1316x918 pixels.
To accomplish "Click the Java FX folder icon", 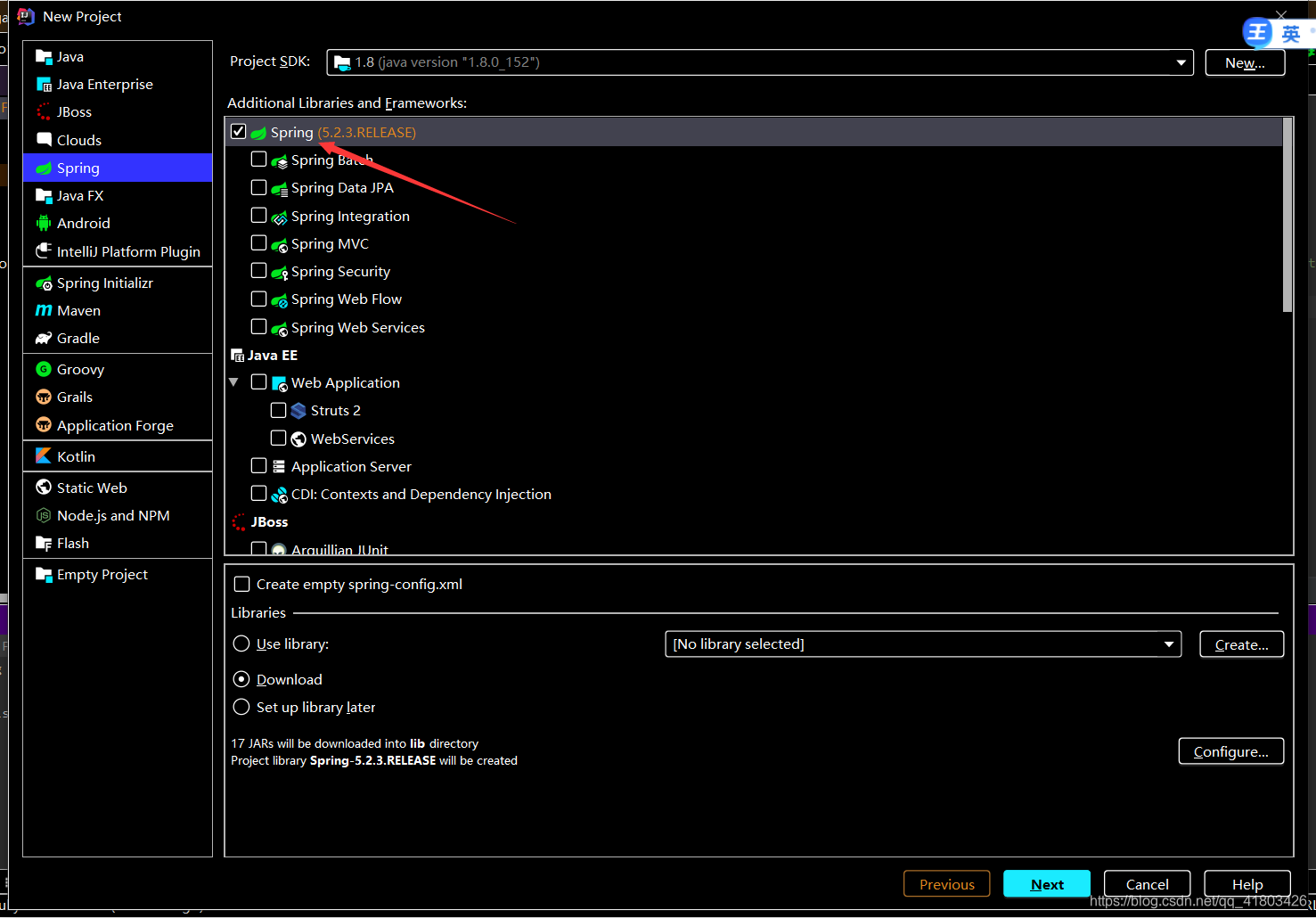I will coord(44,196).
